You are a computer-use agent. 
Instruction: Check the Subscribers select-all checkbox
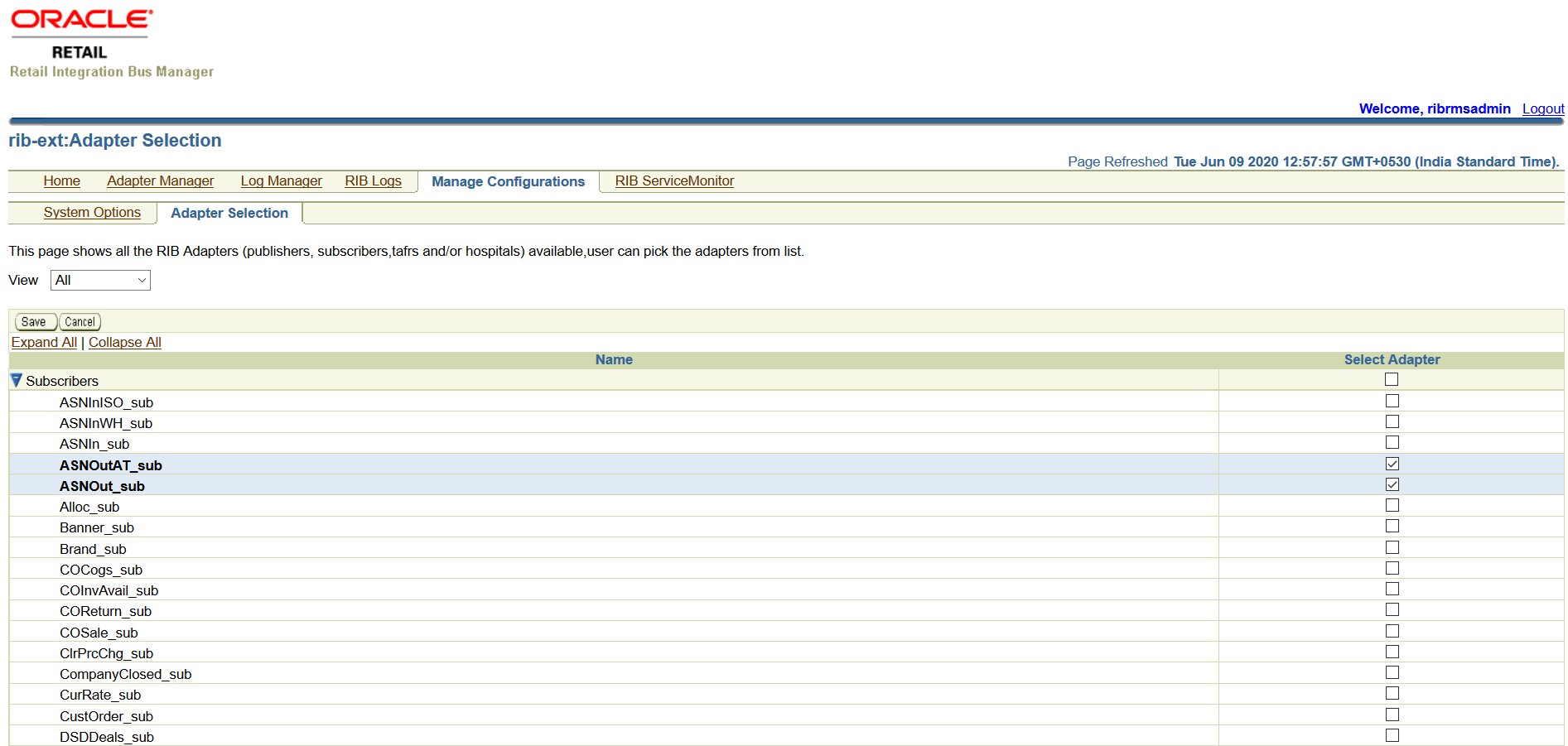1392,379
